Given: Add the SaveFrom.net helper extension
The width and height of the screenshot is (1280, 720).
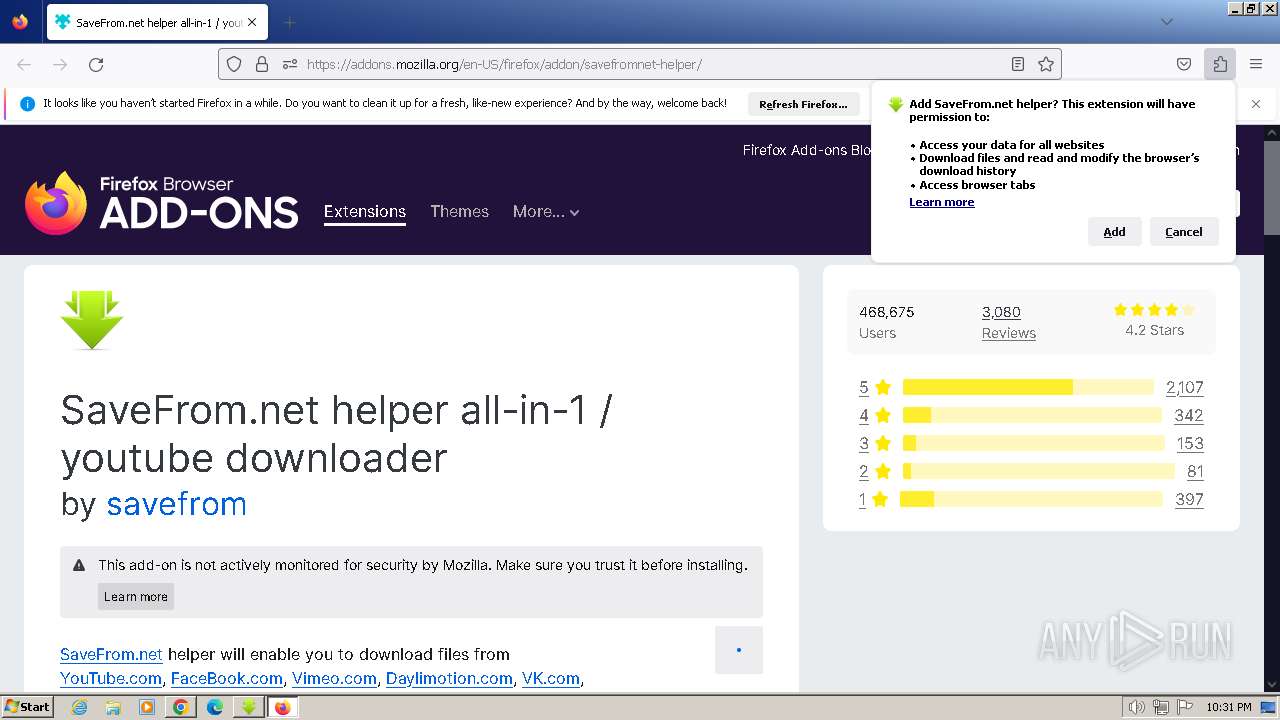Looking at the screenshot, I should tap(1114, 232).
